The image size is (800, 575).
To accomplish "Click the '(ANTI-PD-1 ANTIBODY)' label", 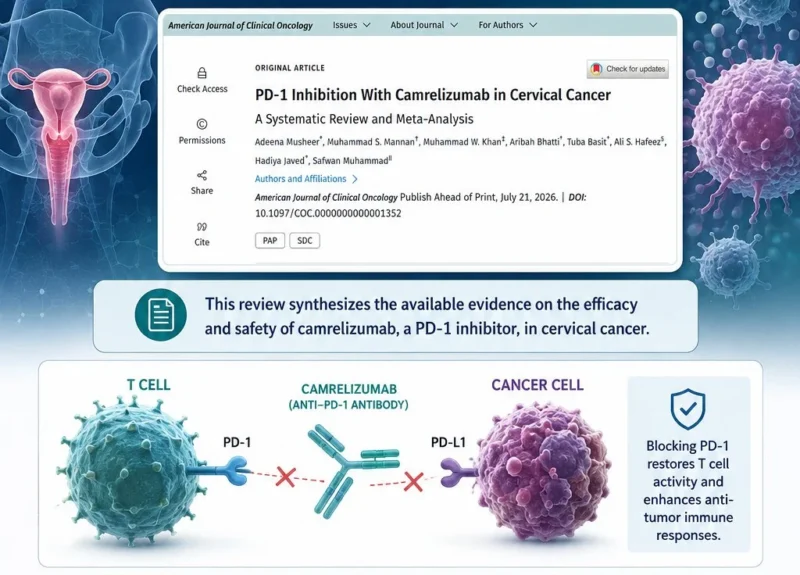I will pyautogui.click(x=348, y=405).
